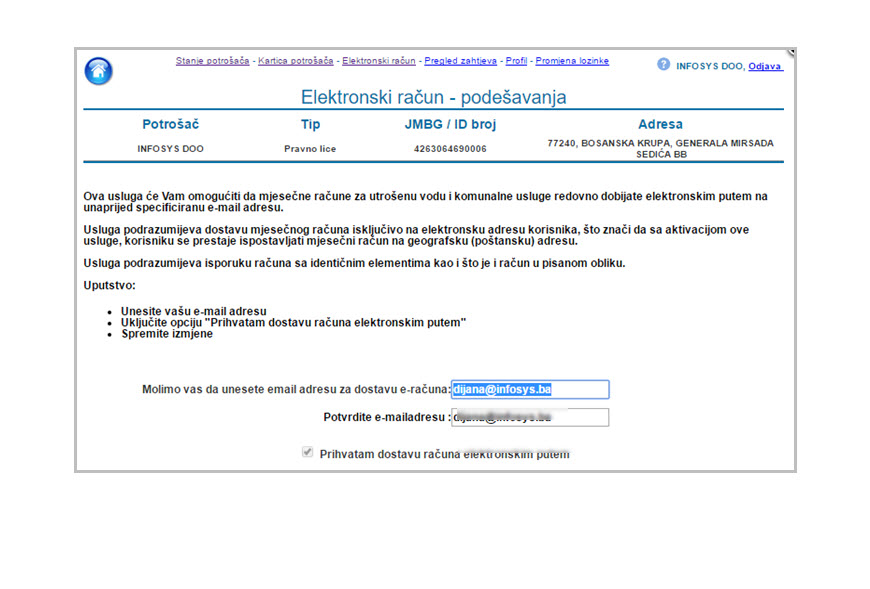Click the Spremite izmjene bullet
This screenshot has width=870, height=589.
[x=167, y=334]
